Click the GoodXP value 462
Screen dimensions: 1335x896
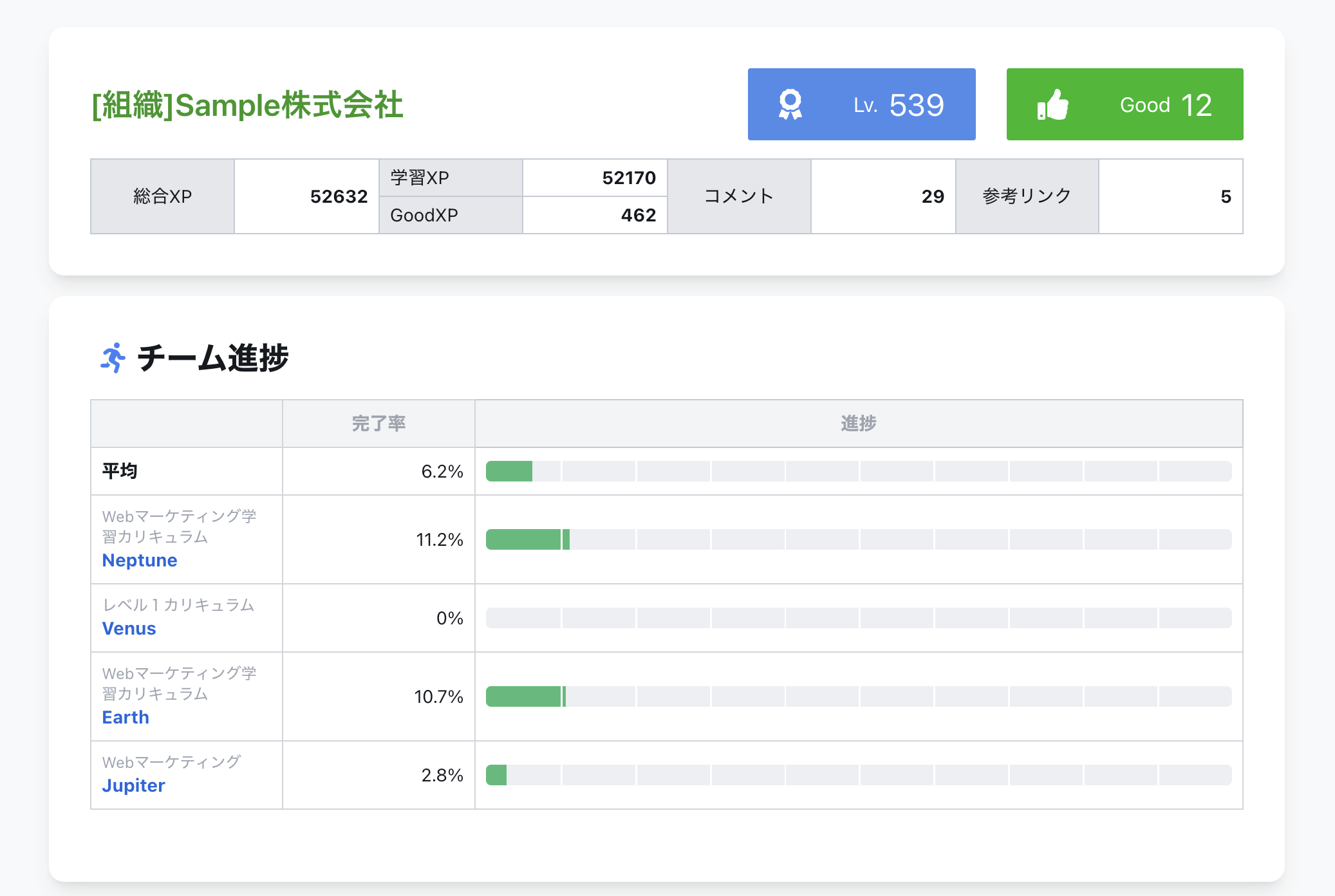(x=638, y=215)
